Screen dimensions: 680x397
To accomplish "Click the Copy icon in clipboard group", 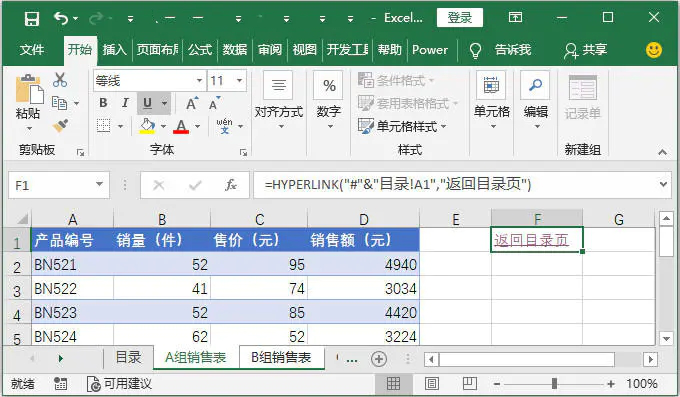I will (59, 103).
